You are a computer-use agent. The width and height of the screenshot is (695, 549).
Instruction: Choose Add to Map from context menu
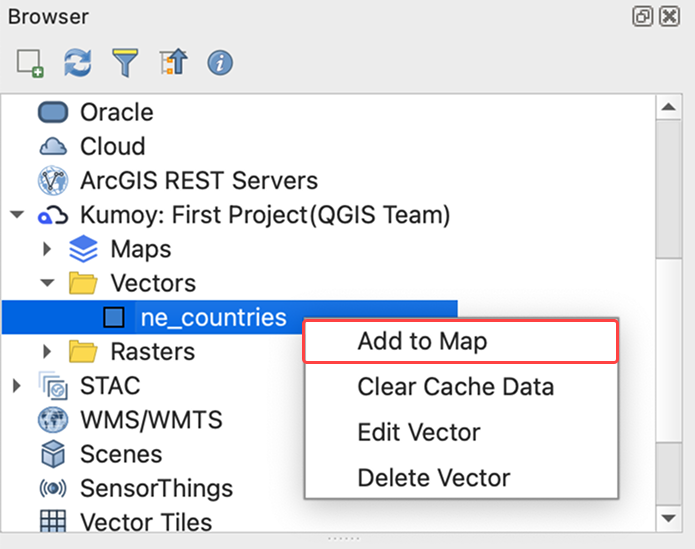(461, 342)
